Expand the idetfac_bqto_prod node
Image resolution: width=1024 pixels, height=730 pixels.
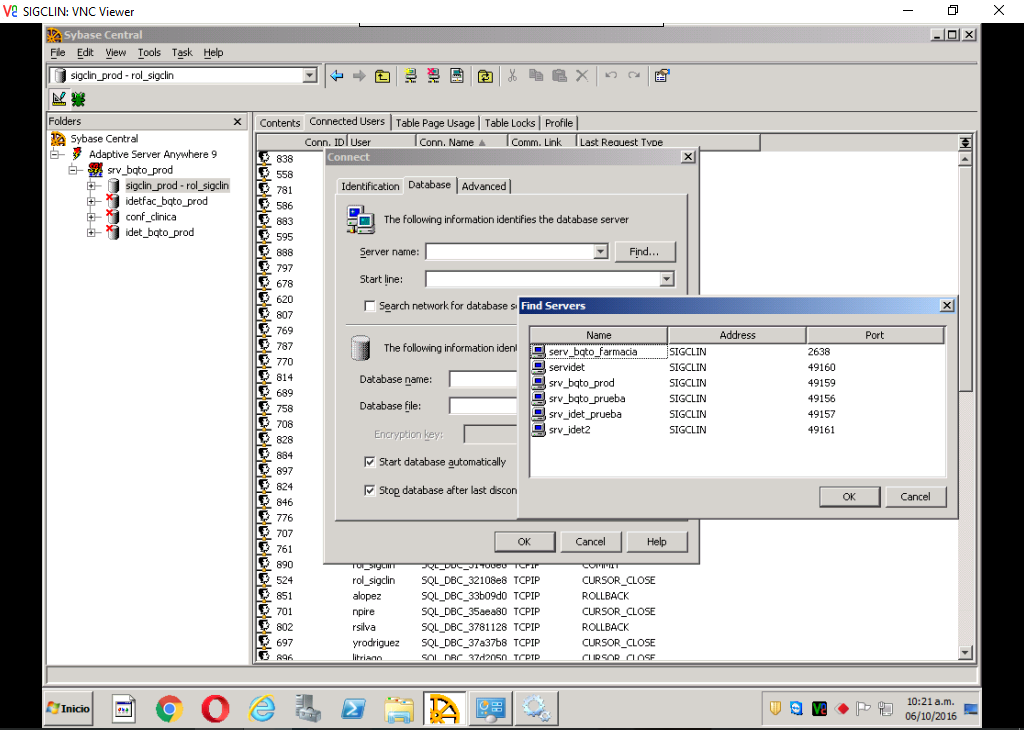pyautogui.click(x=92, y=201)
